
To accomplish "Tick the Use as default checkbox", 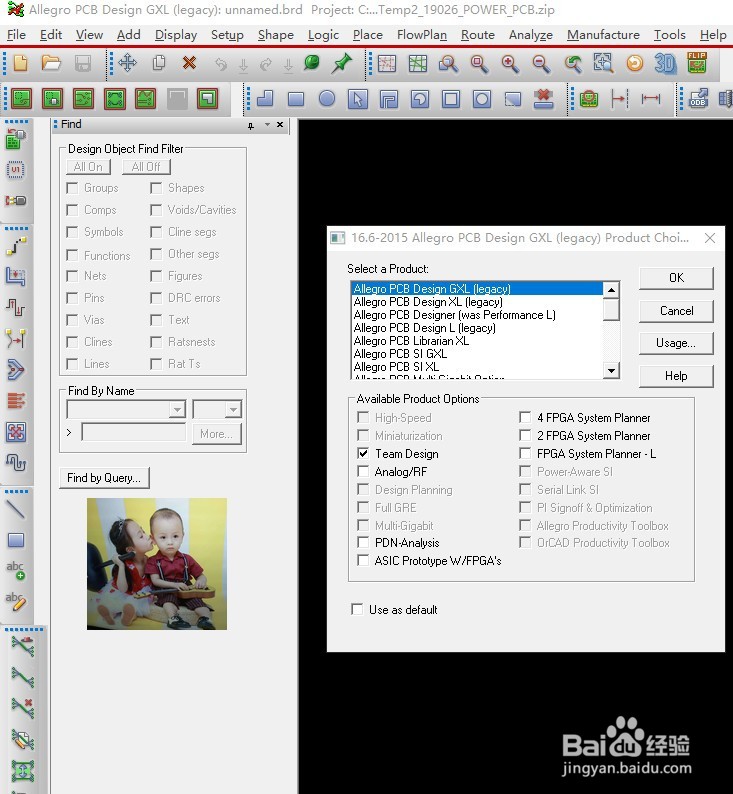I will 357,609.
